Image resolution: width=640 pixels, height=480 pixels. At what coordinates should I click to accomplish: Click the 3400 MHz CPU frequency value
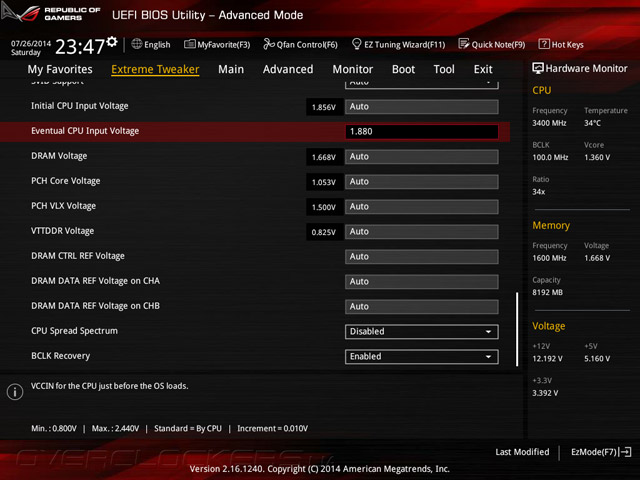pyautogui.click(x=549, y=123)
